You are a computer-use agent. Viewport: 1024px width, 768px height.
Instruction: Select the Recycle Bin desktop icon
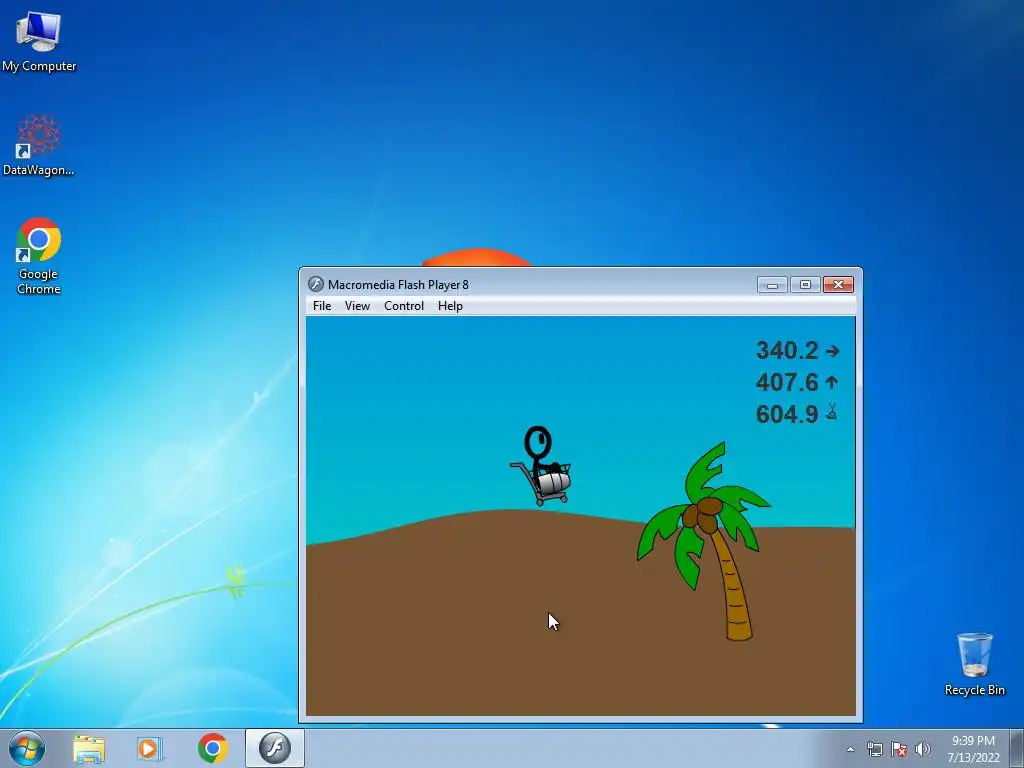974,664
